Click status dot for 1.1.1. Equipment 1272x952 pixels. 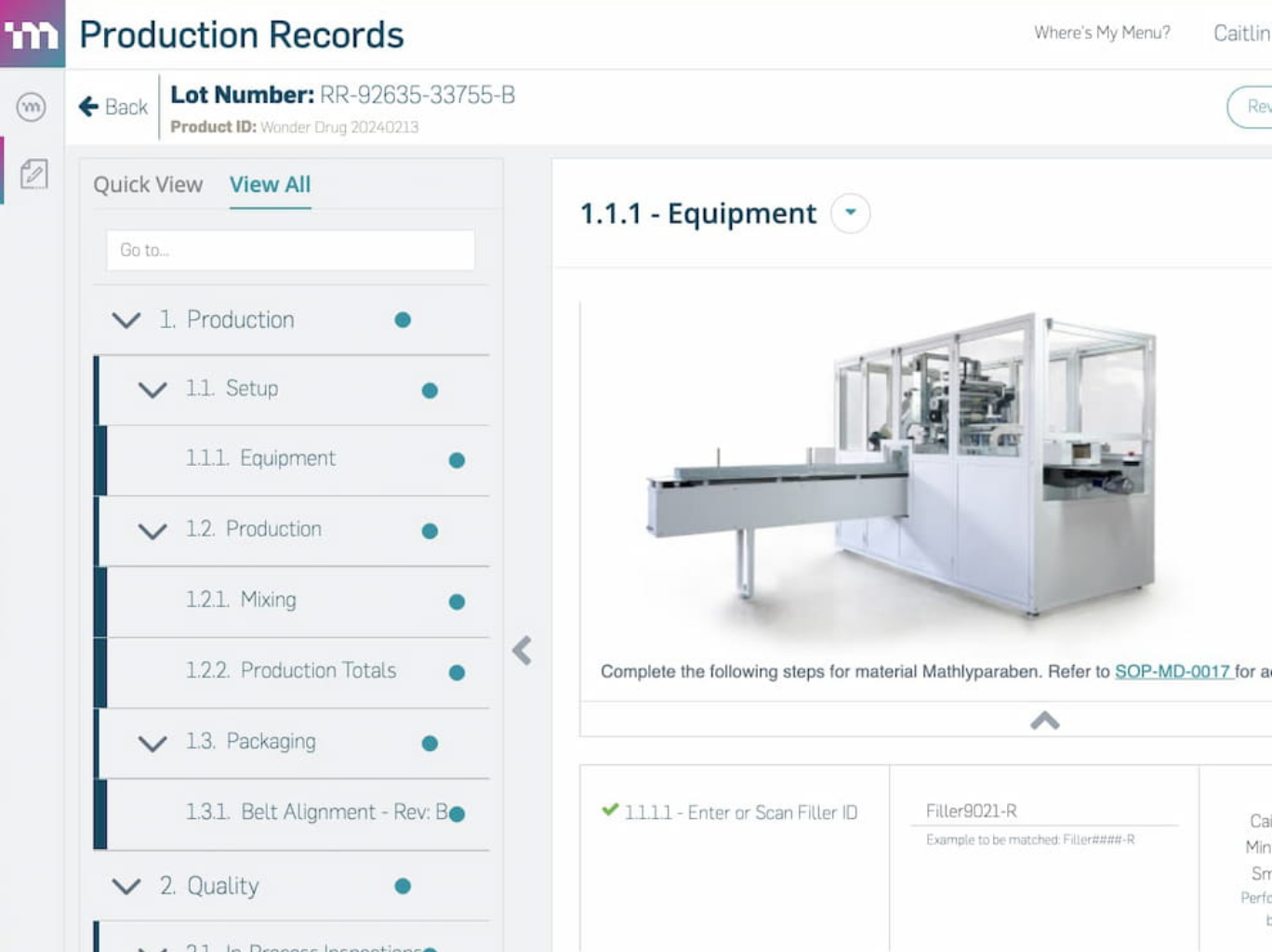point(457,460)
